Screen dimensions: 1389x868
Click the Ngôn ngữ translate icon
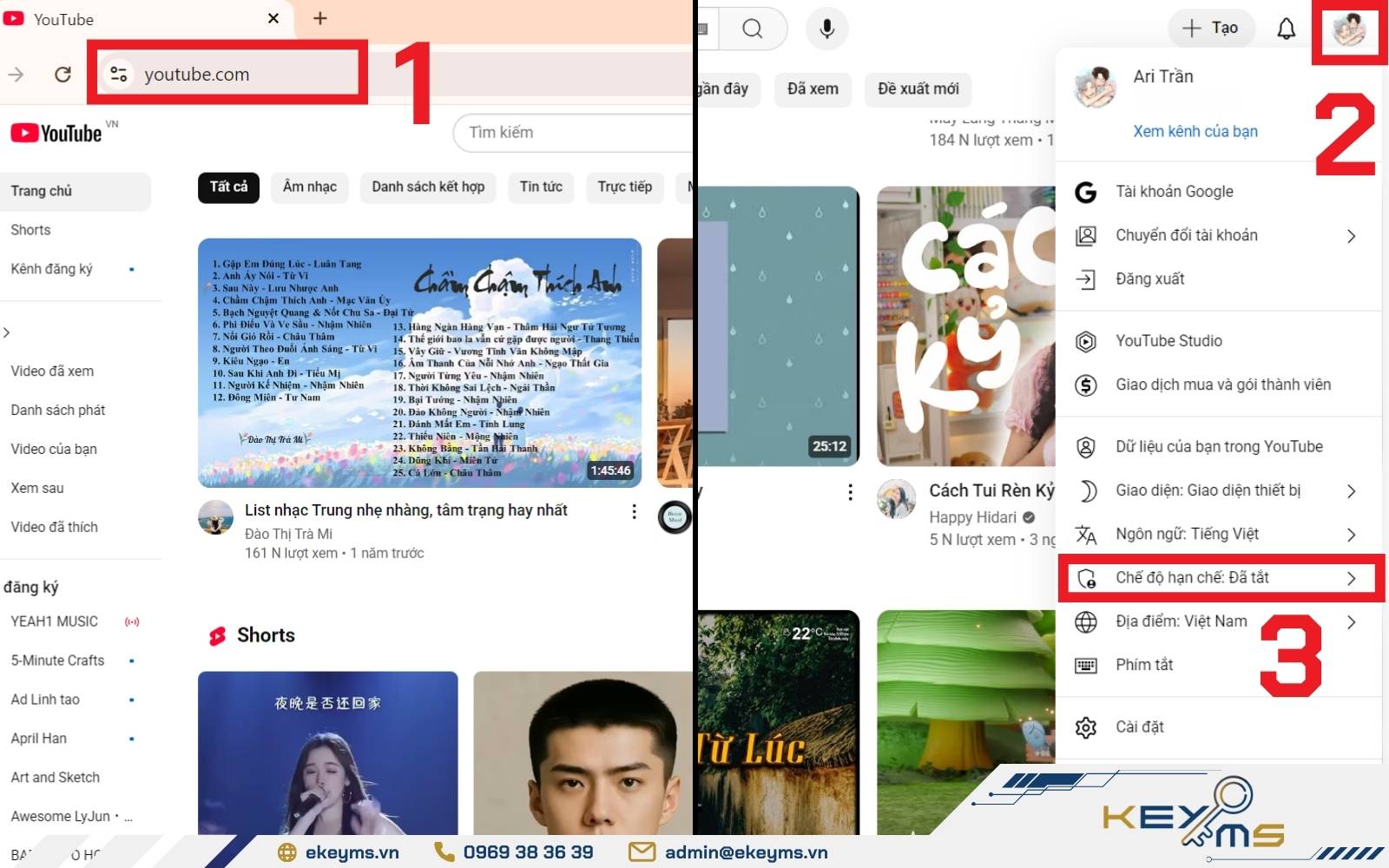[1085, 535]
